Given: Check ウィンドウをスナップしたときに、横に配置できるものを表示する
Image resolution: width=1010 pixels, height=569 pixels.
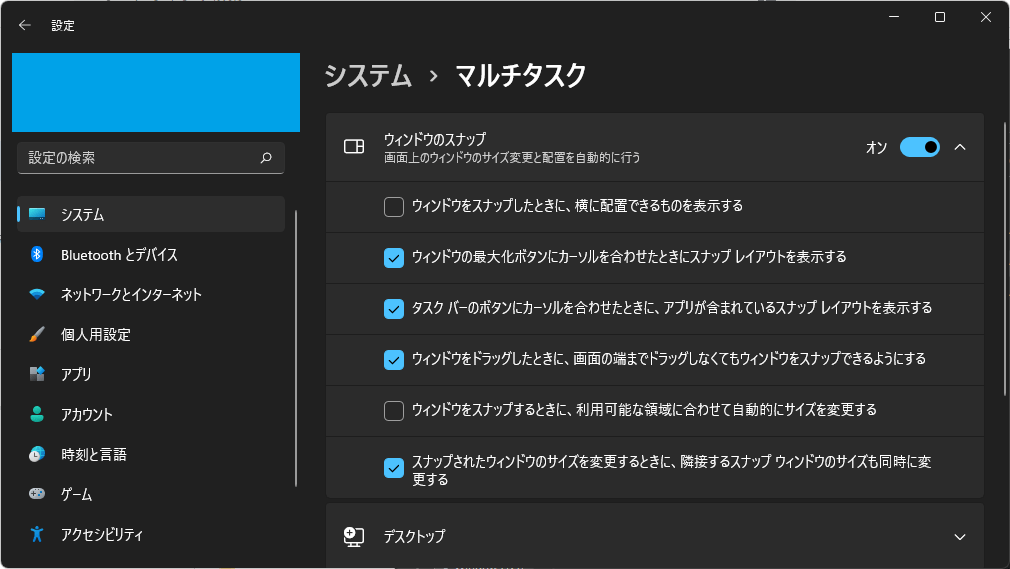Looking at the screenshot, I should tap(394, 207).
